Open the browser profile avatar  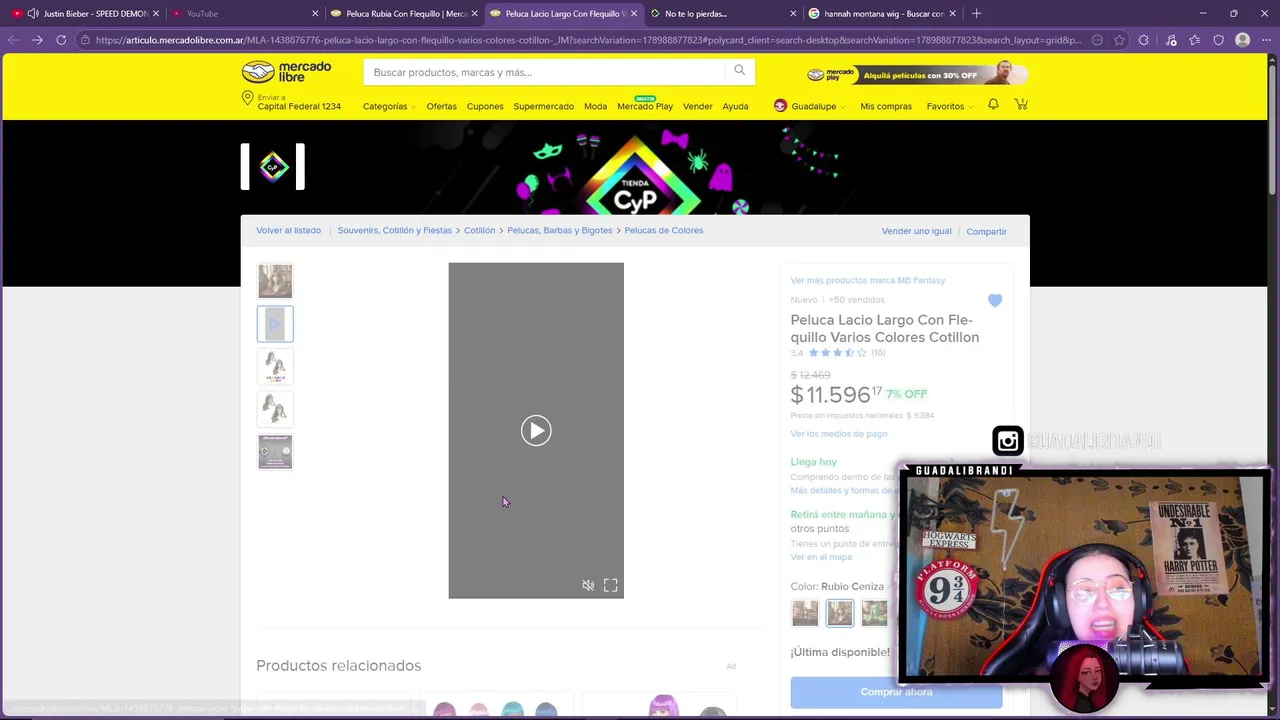[x=1242, y=40]
